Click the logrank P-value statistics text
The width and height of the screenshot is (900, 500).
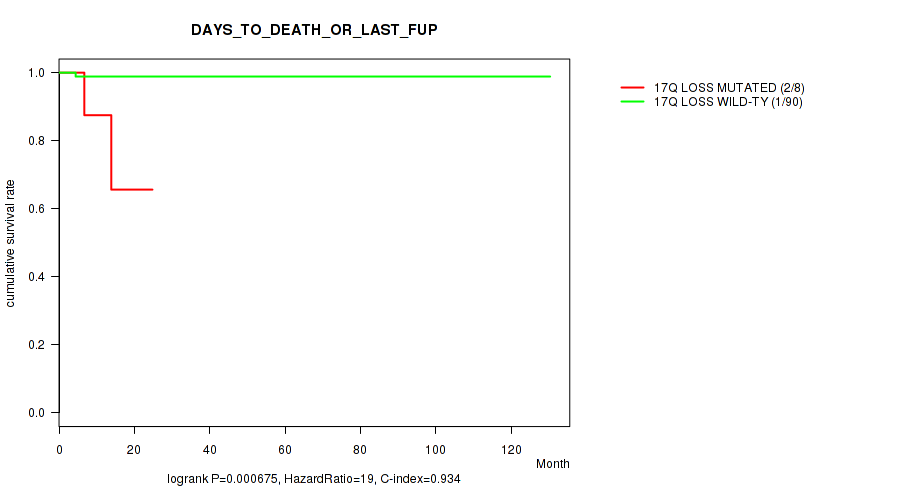(x=314, y=480)
